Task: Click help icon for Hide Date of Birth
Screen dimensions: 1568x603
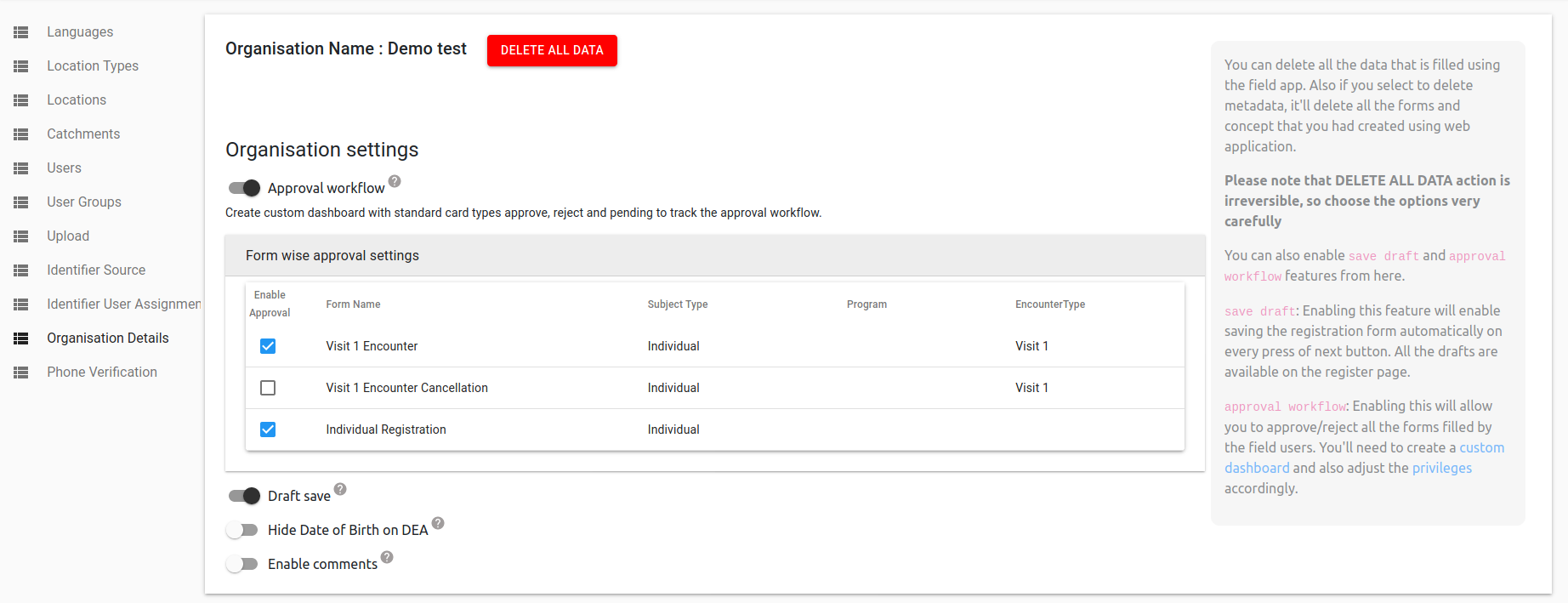Action: point(438,523)
